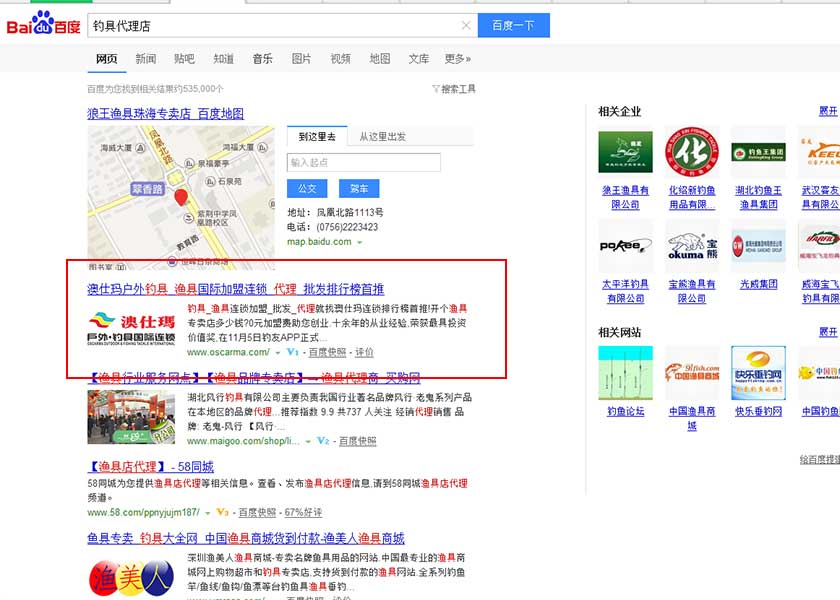Image resolution: width=840 pixels, height=600 pixels.
Task: Open the 知道 tab
Action: coord(223,58)
